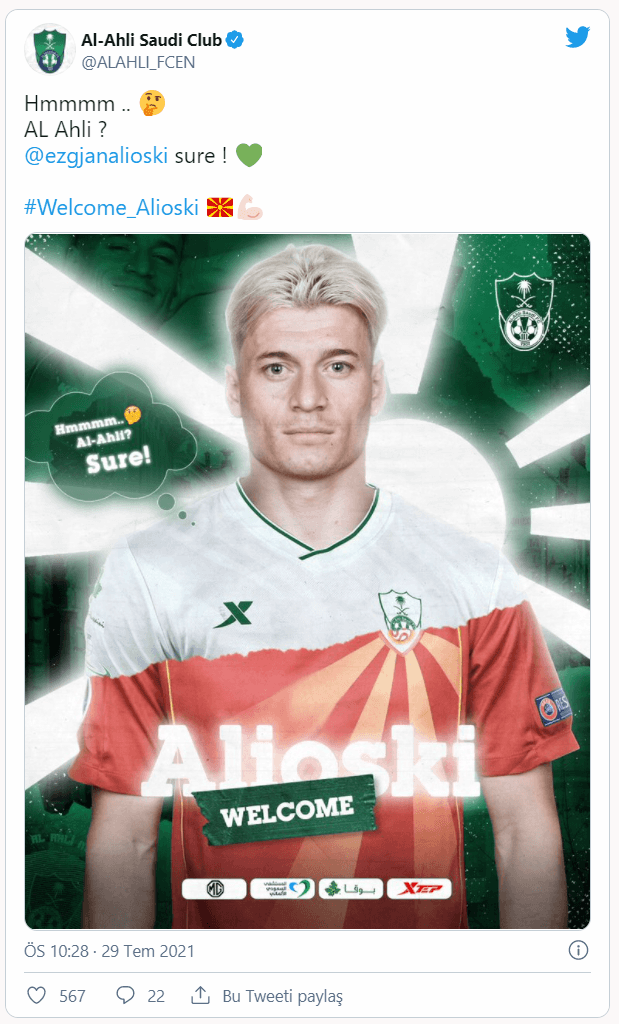The height and width of the screenshot is (1024, 619).
Task: Click the blue verified badge
Action: point(234,40)
